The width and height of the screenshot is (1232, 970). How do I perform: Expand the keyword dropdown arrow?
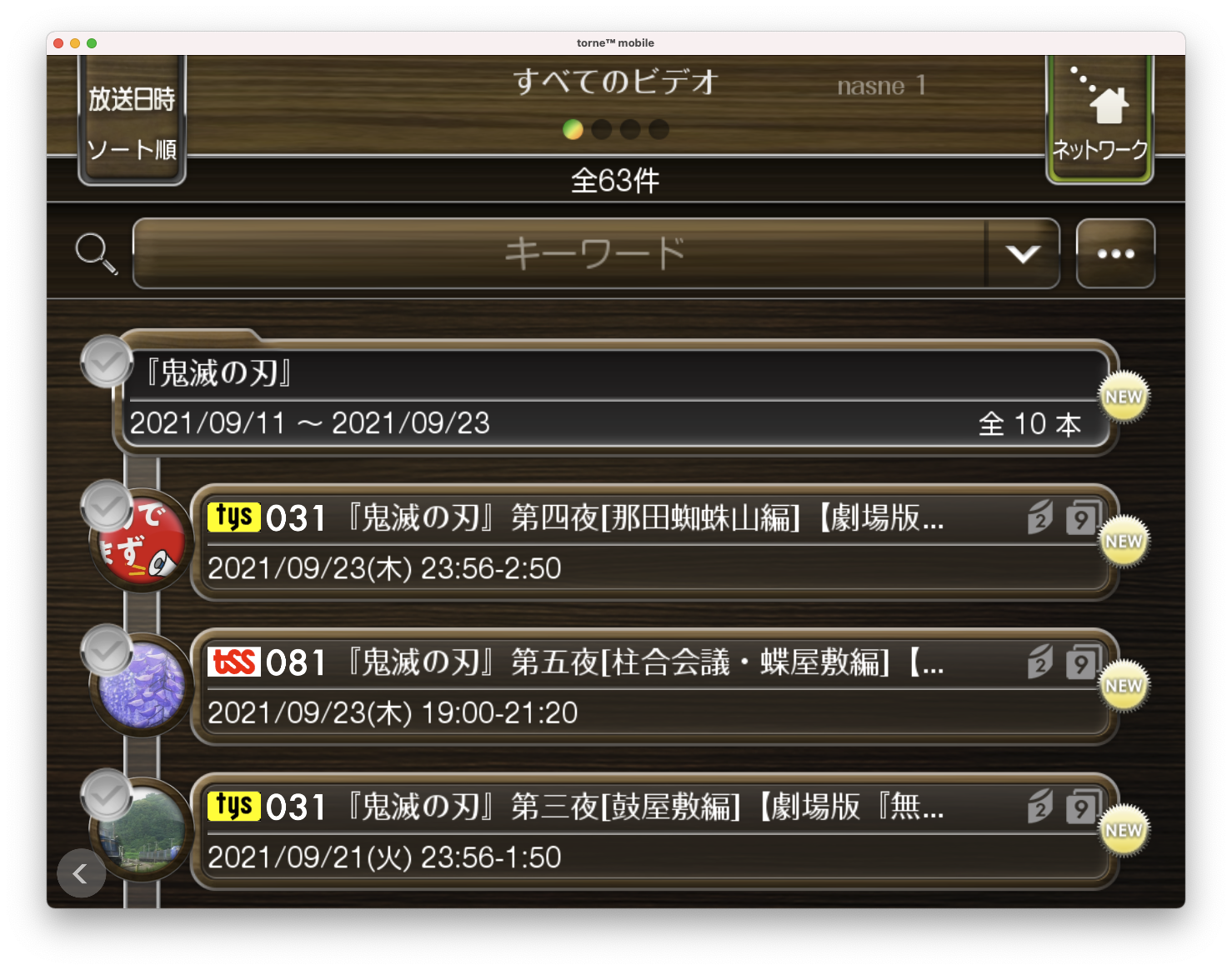point(1023,253)
